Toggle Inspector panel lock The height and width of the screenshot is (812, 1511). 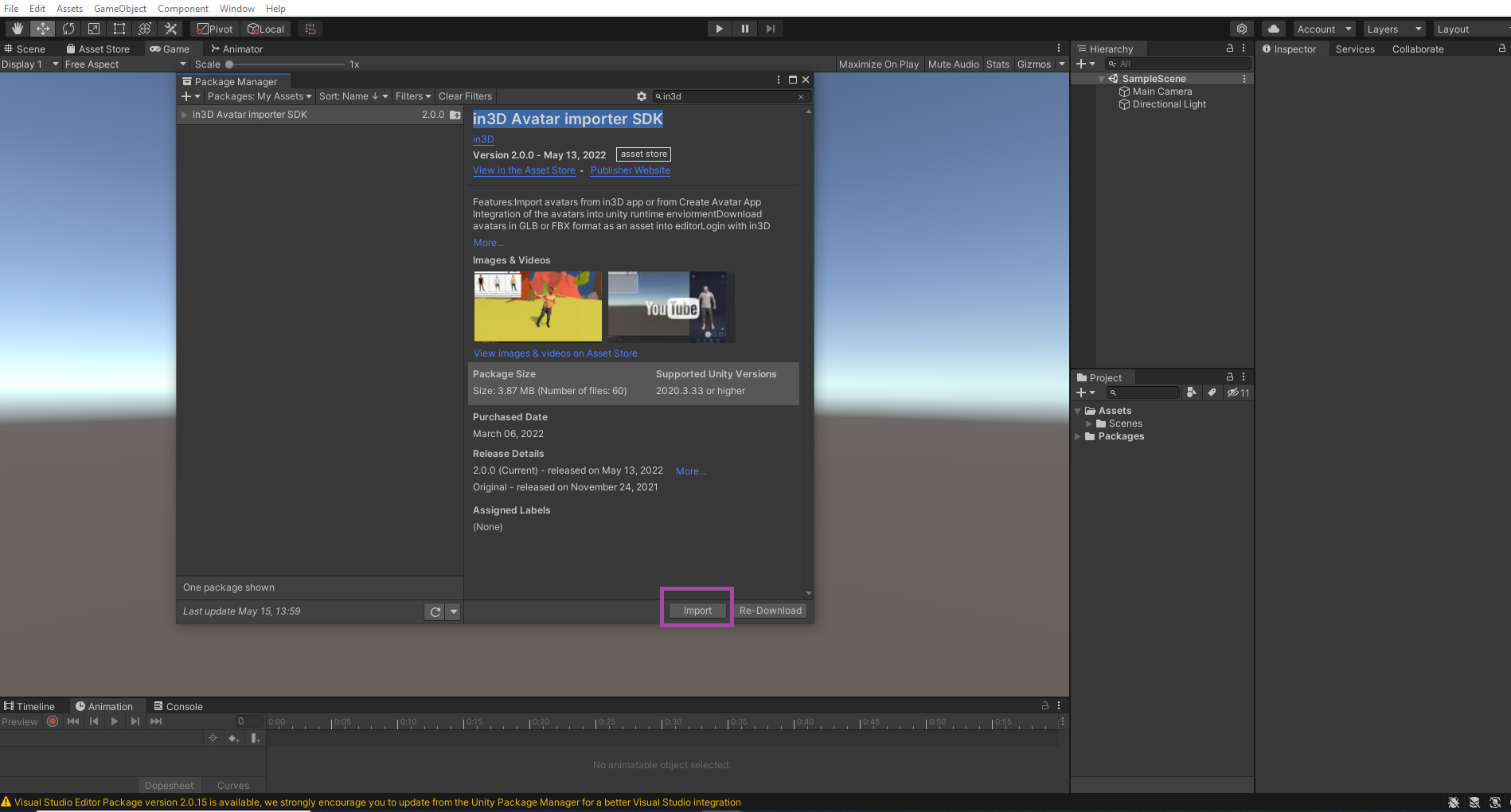tap(1502, 49)
